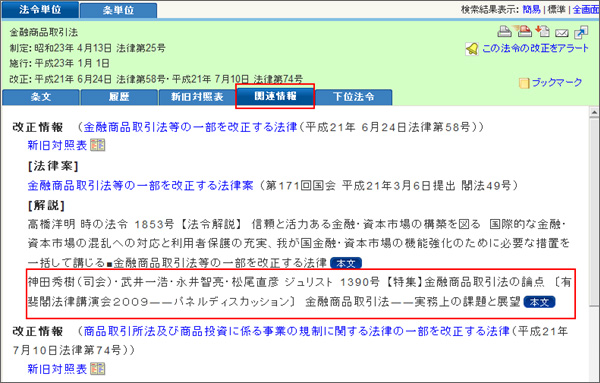Click the red quick-print printer icon

click(523, 31)
